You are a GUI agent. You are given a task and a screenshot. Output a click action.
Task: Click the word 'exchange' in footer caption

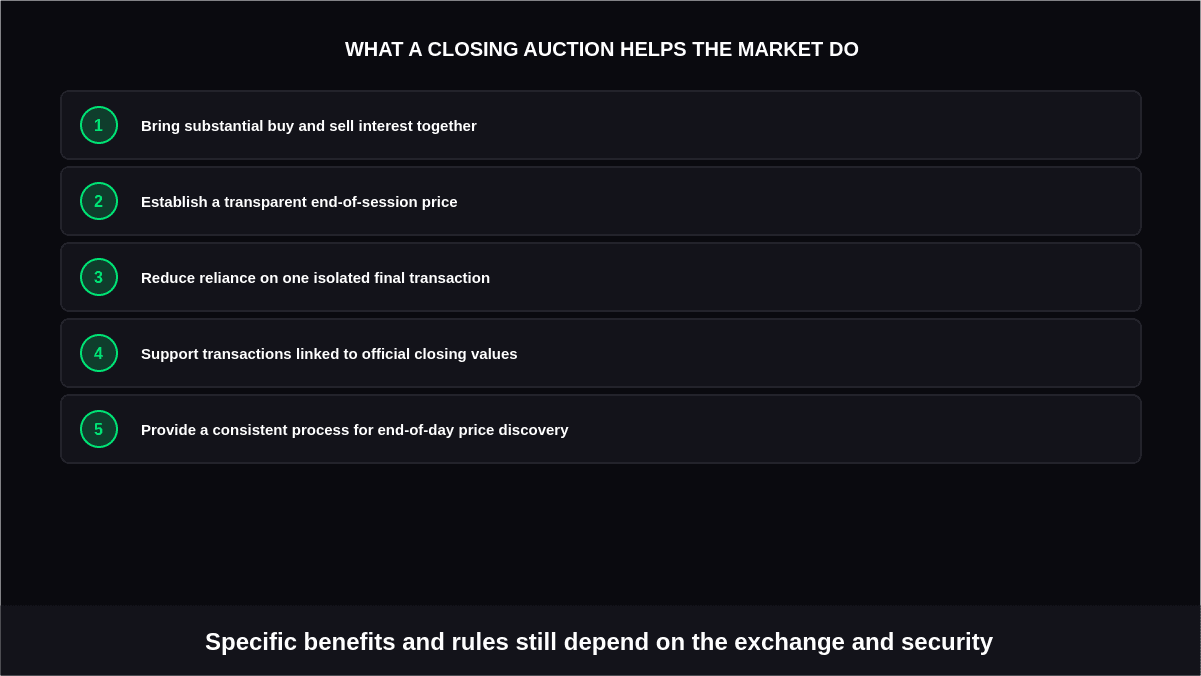click(x=790, y=642)
